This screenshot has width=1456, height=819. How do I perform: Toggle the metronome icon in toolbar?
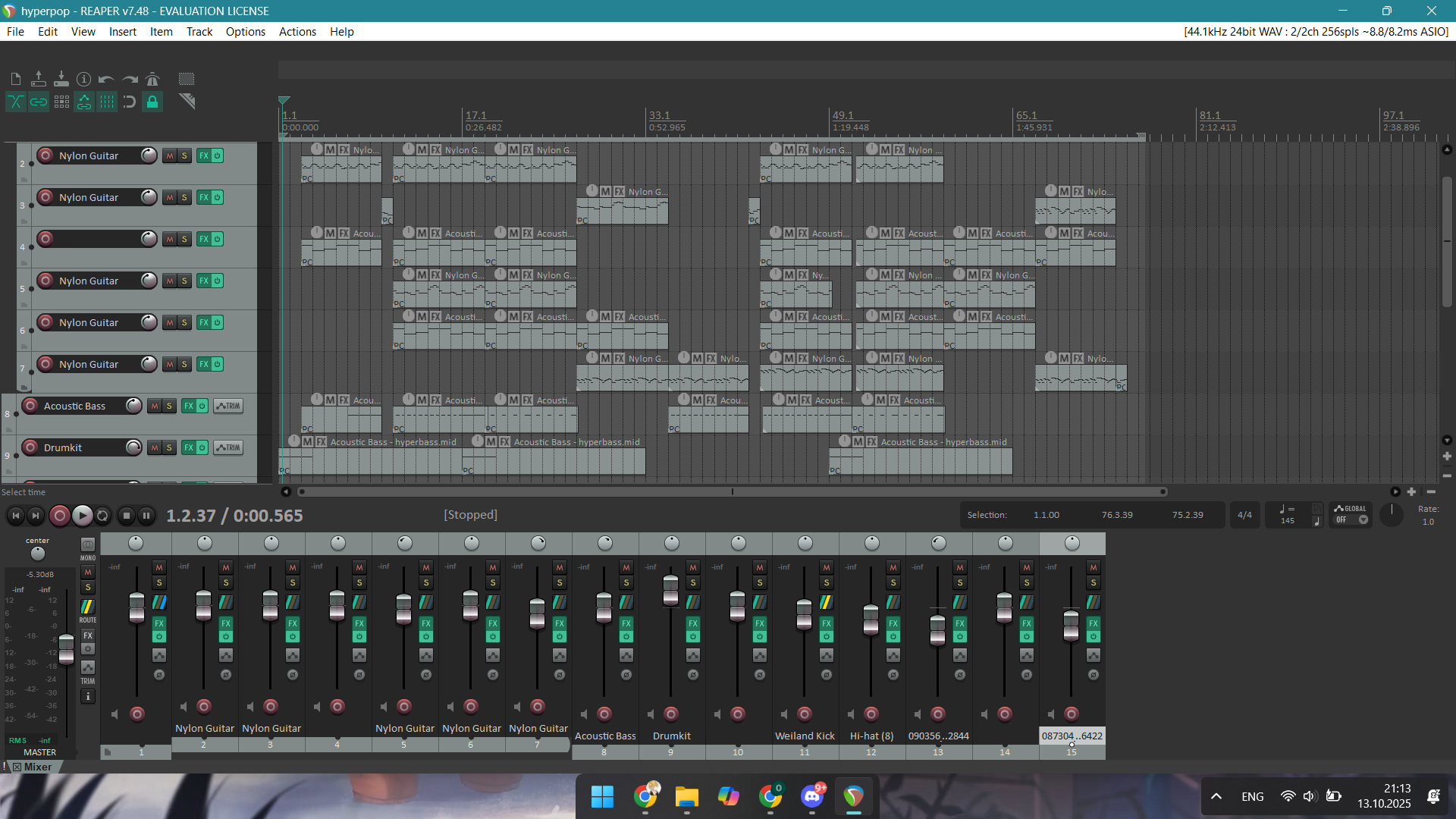152,79
